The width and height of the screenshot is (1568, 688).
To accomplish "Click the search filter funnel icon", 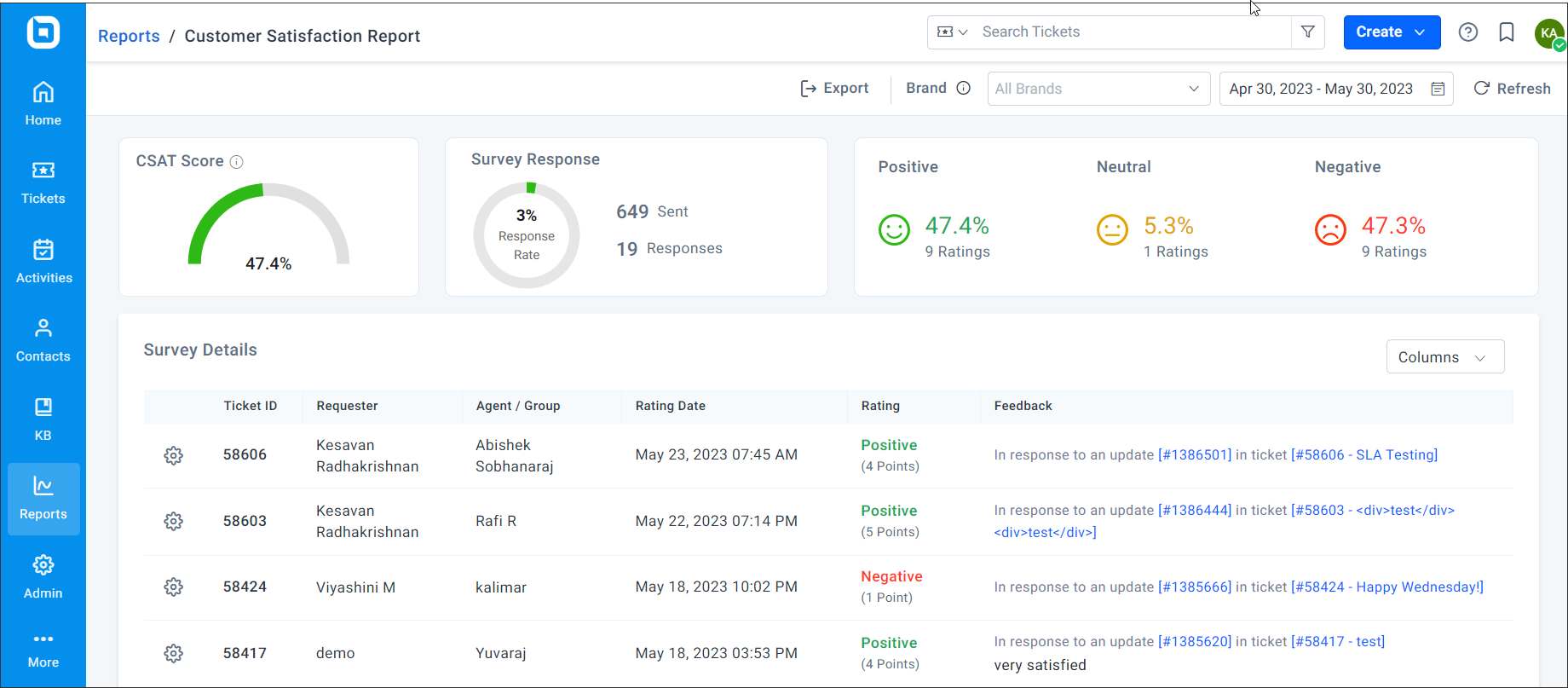I will [1307, 32].
